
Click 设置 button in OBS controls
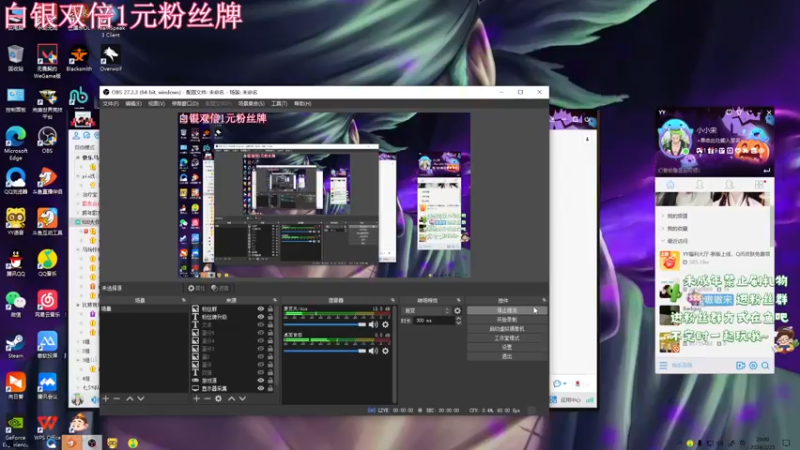(x=507, y=347)
